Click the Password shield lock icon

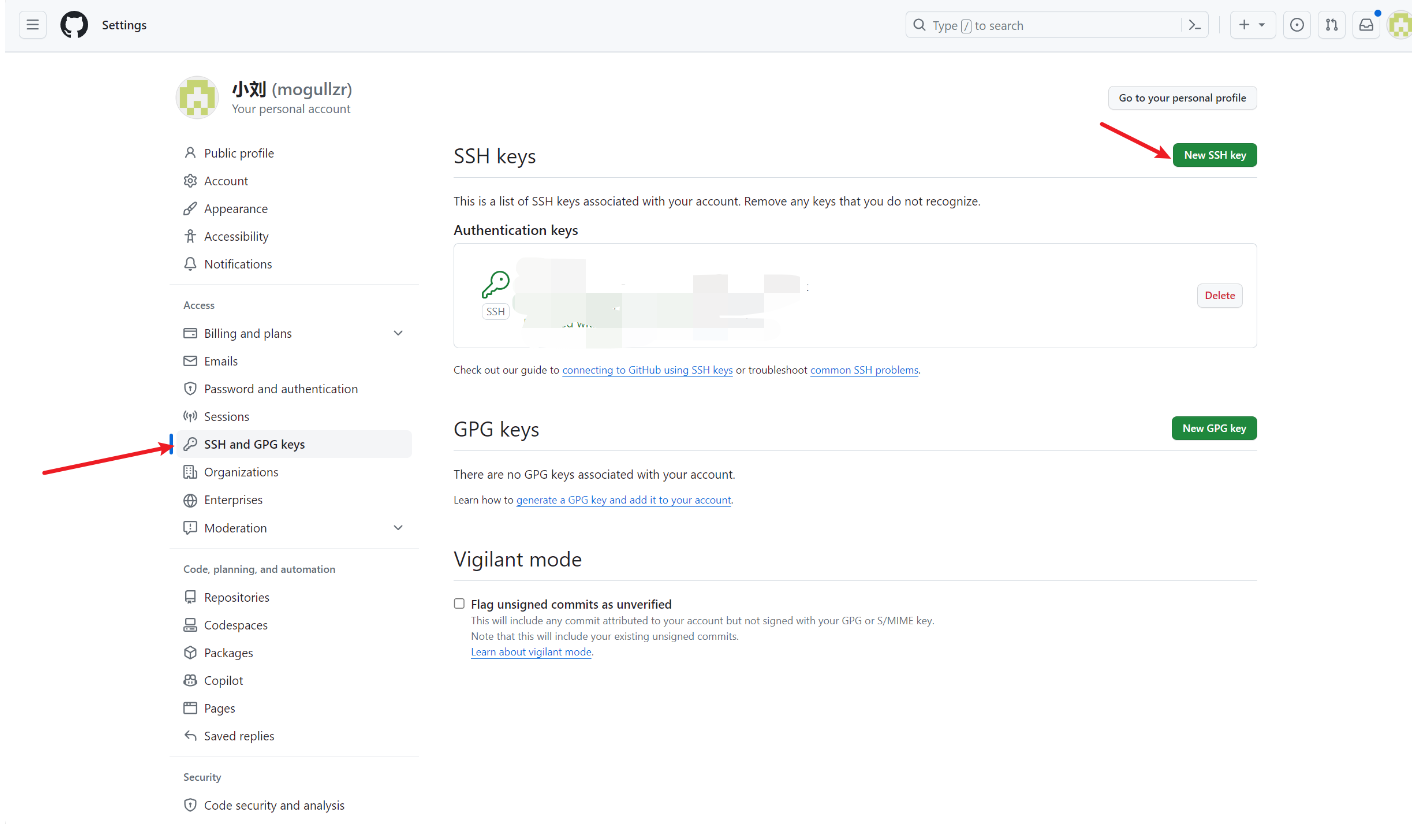[190, 389]
